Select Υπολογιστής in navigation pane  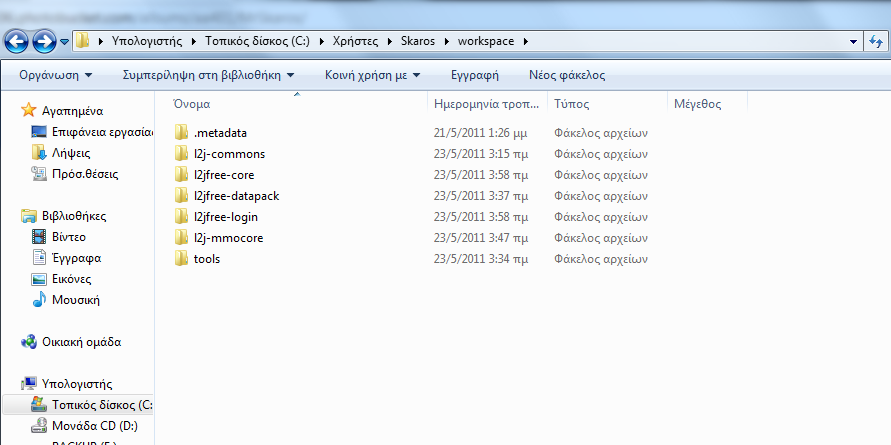pos(77,384)
